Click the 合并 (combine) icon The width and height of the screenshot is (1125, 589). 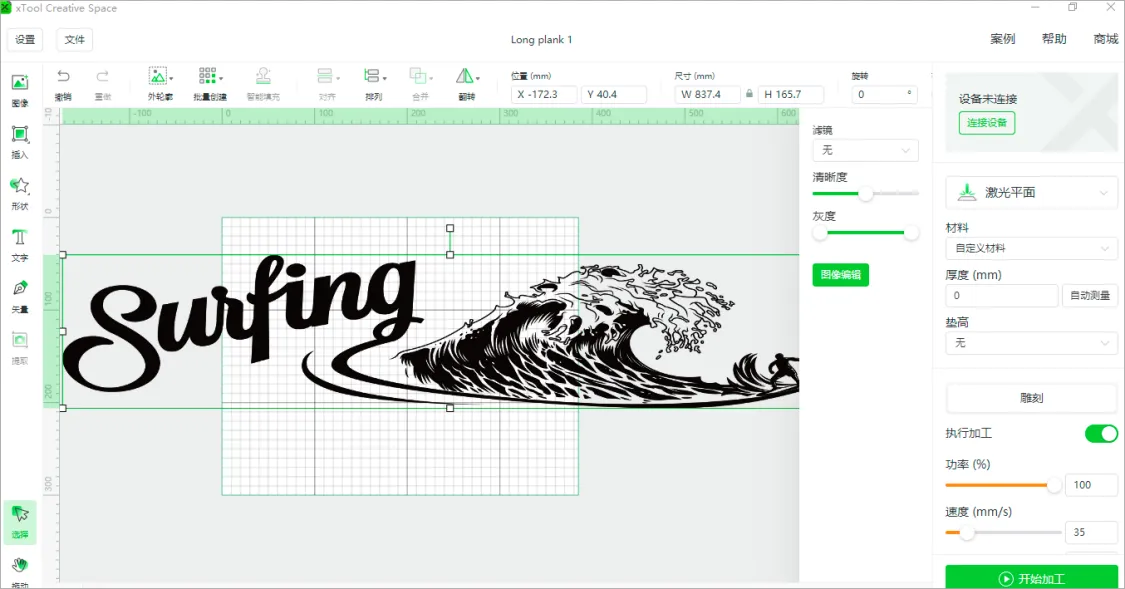pos(418,75)
